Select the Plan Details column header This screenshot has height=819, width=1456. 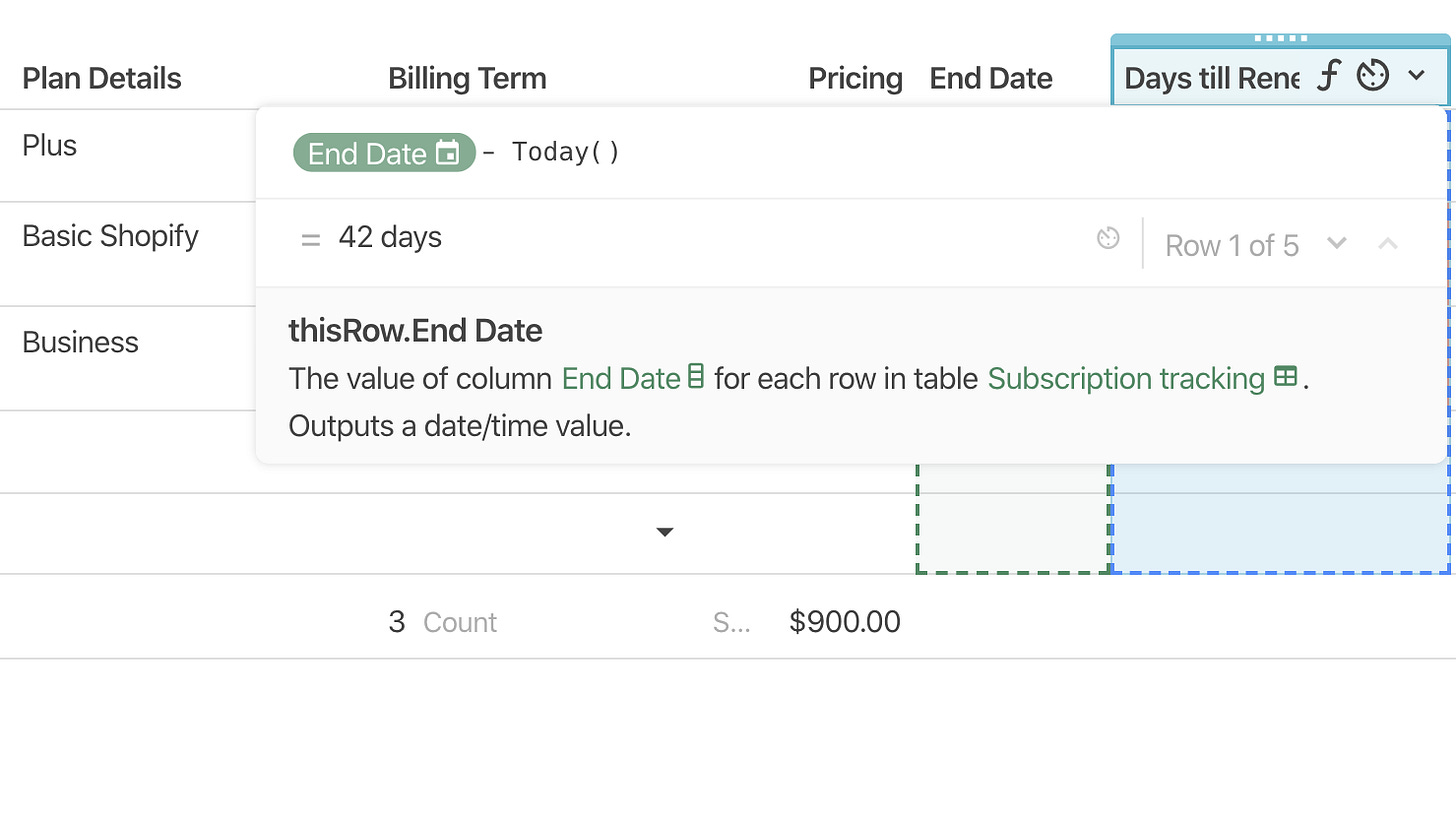102,78
